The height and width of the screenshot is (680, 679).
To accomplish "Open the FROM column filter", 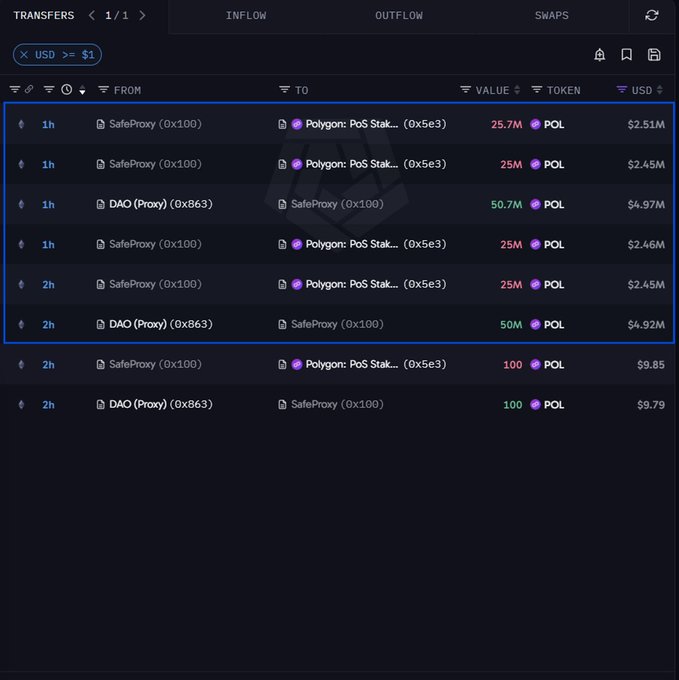I will tap(103, 89).
